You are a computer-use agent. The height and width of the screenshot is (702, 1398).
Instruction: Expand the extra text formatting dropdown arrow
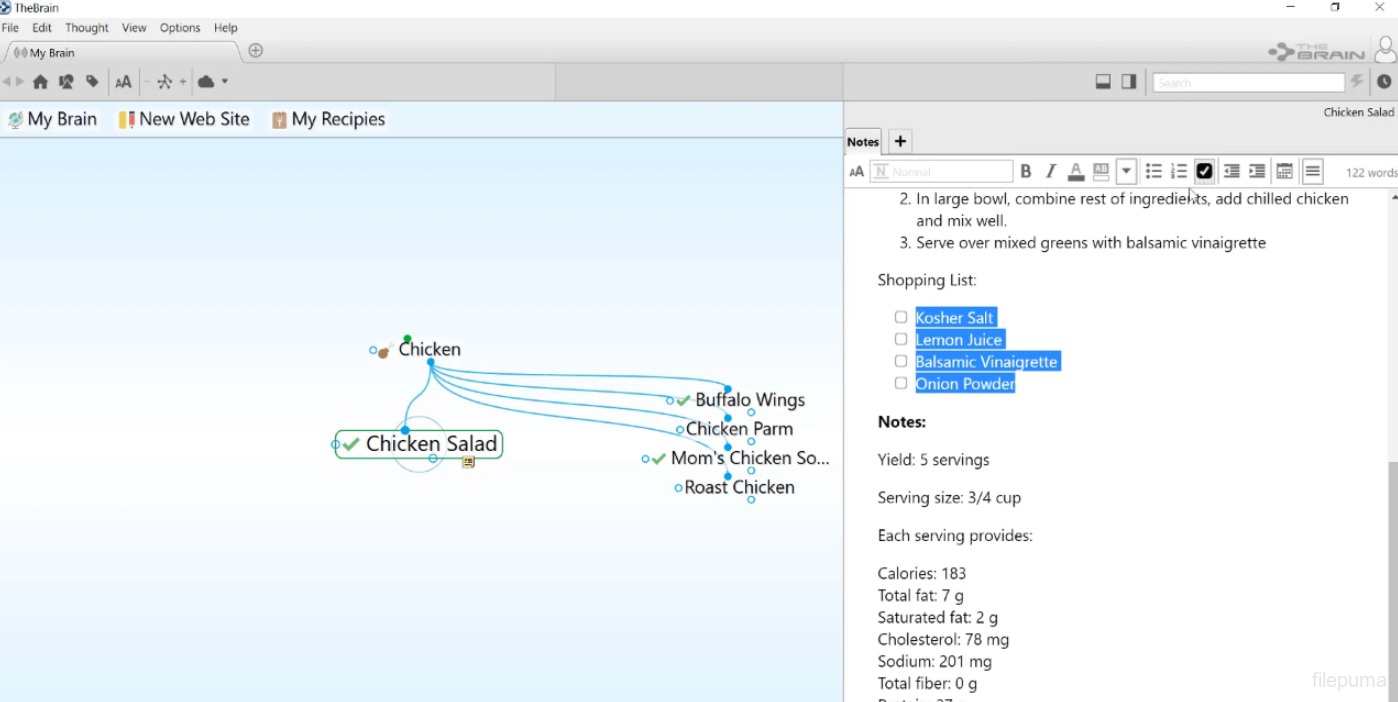click(1126, 172)
